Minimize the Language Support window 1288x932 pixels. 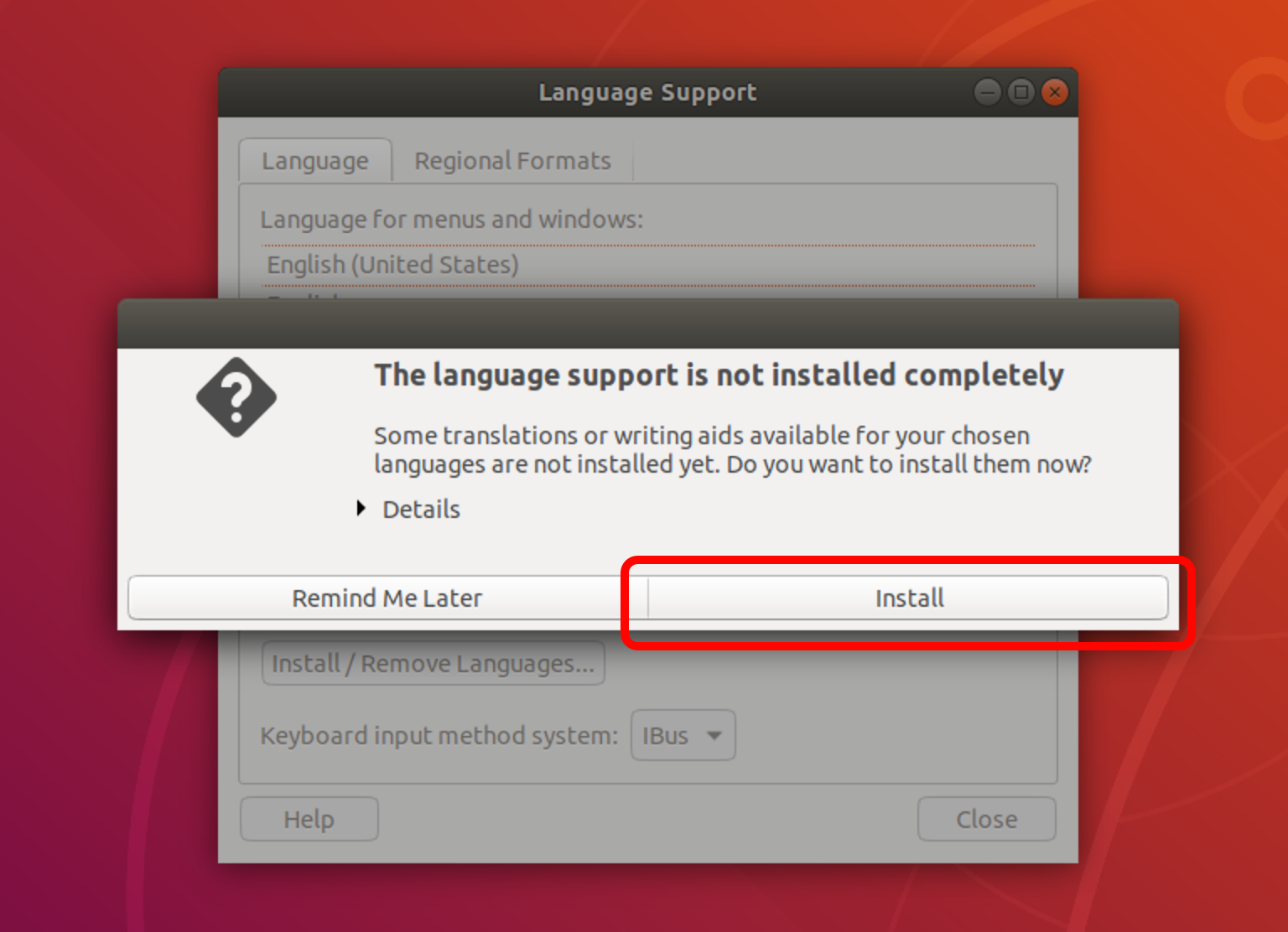[x=988, y=92]
